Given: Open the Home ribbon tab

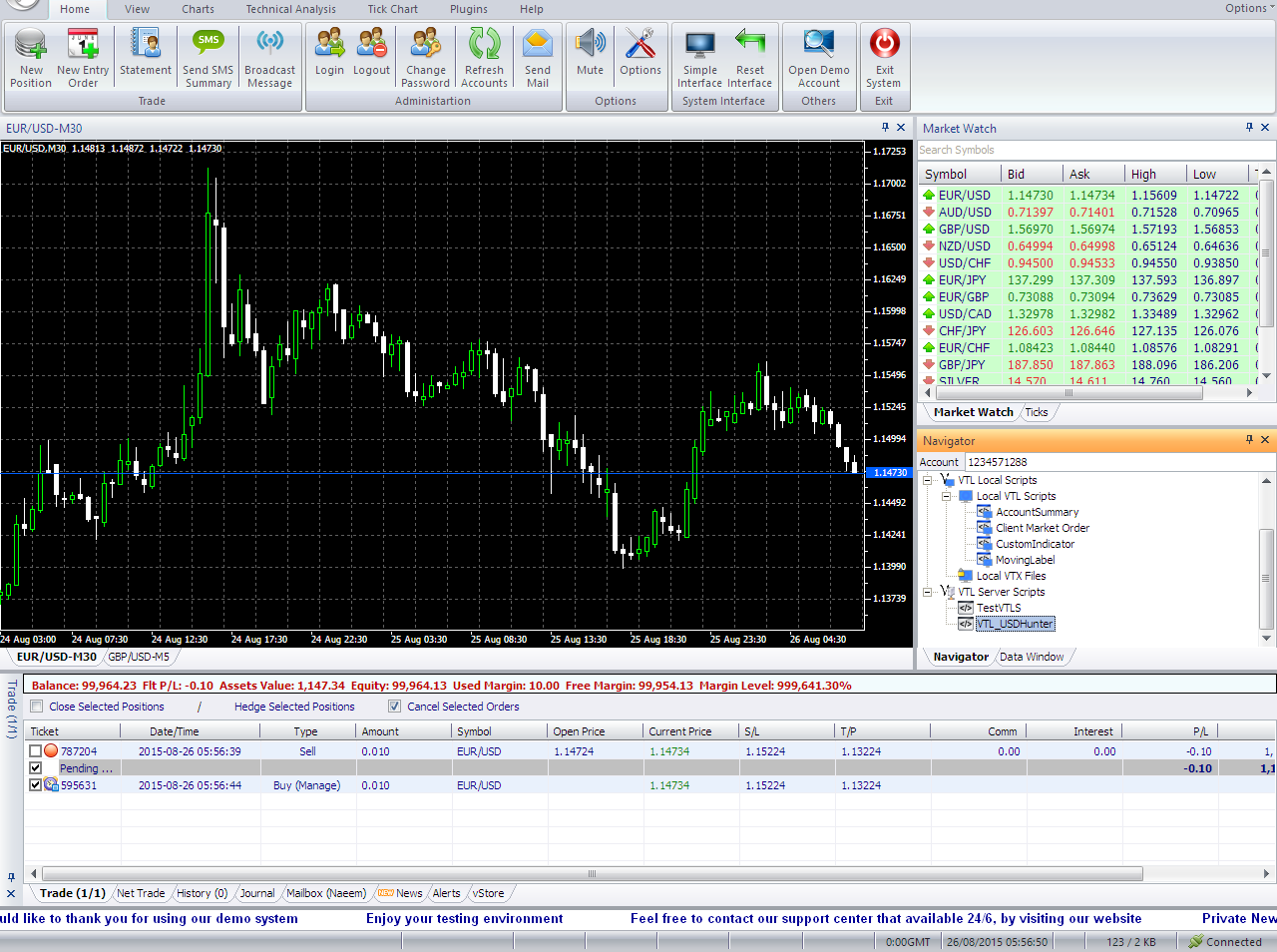Looking at the screenshot, I should click(x=75, y=9).
